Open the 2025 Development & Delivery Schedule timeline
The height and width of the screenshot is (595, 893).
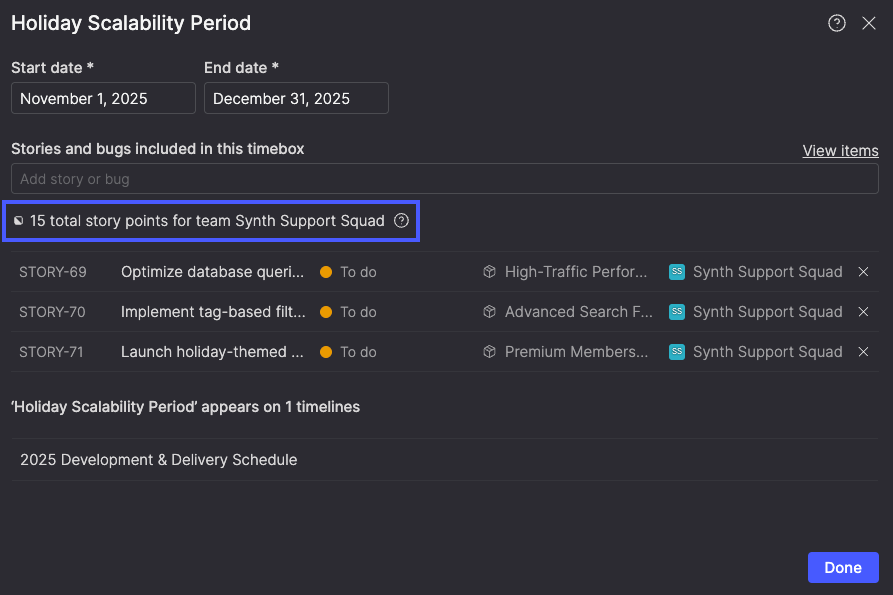click(159, 460)
